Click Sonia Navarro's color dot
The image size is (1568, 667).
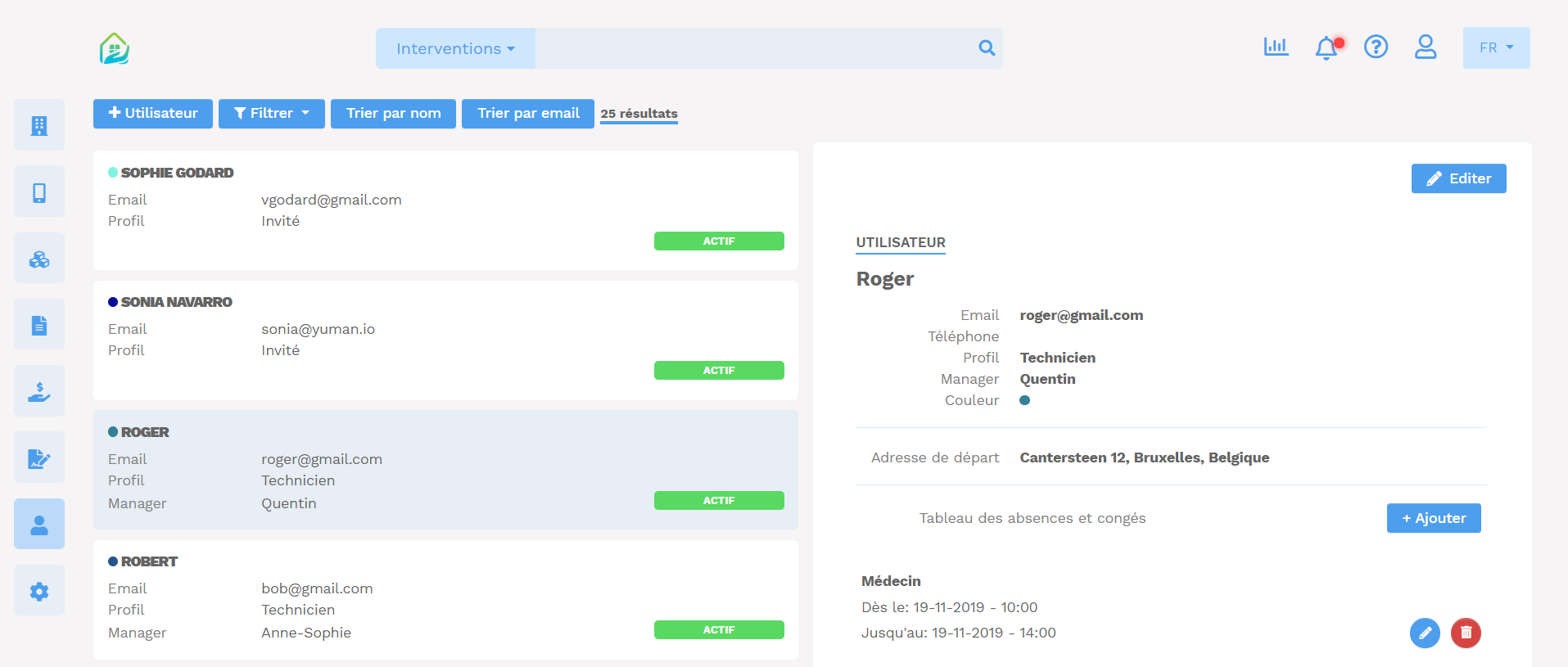click(x=113, y=302)
